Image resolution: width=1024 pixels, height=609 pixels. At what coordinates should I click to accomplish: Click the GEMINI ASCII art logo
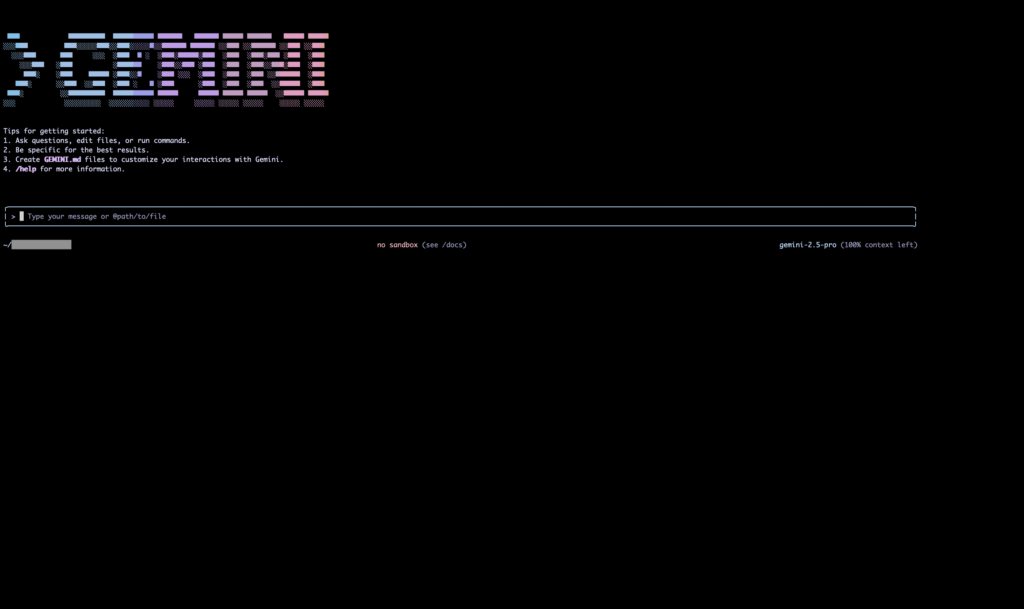coord(166,70)
